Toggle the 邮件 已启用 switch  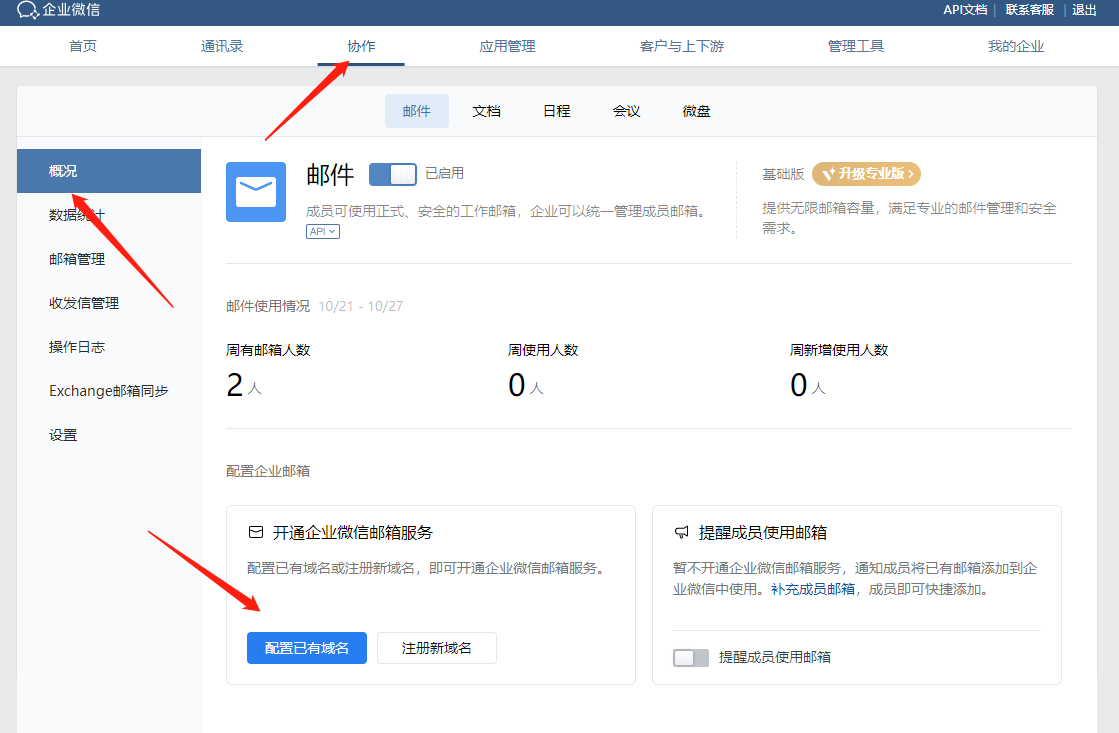pyautogui.click(x=393, y=174)
